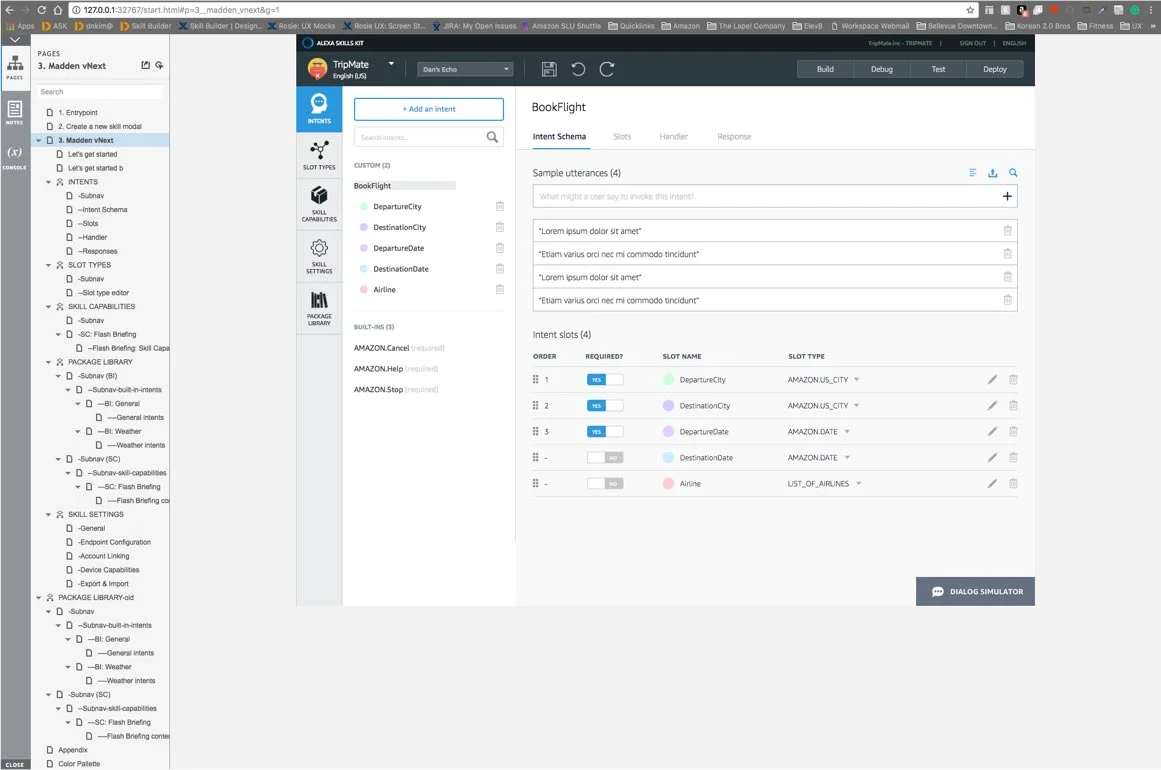Open the ASK bookmark in browser bar
The height and width of the screenshot is (770, 1161).
click(55, 26)
